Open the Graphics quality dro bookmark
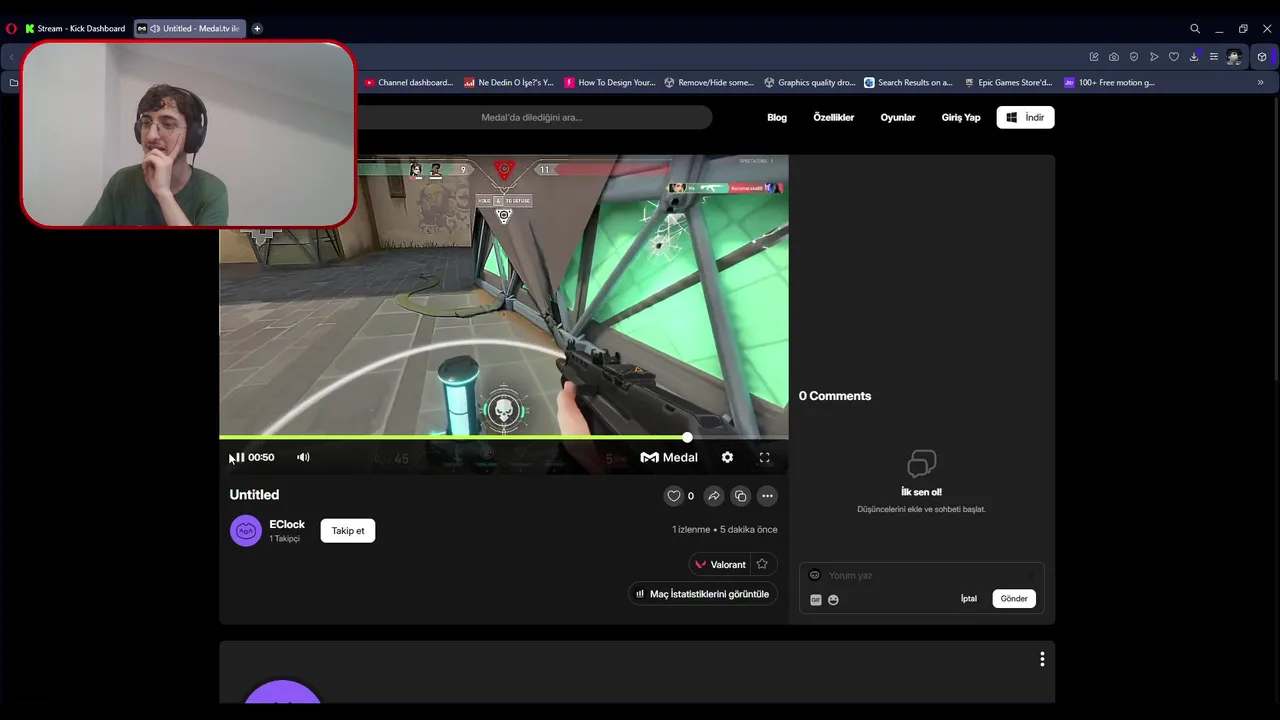The height and width of the screenshot is (720, 1280). 810,83
